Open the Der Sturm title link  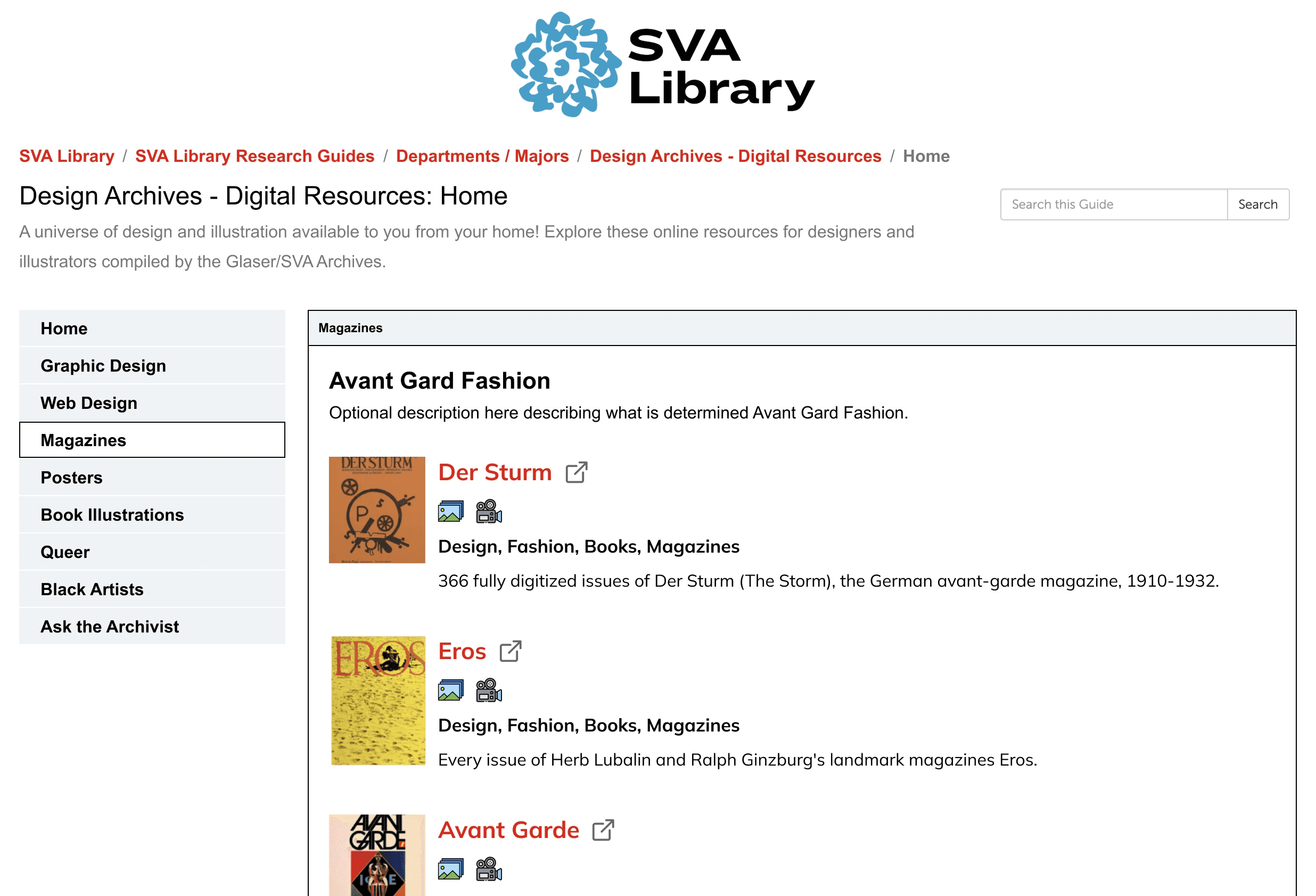pyautogui.click(x=495, y=472)
